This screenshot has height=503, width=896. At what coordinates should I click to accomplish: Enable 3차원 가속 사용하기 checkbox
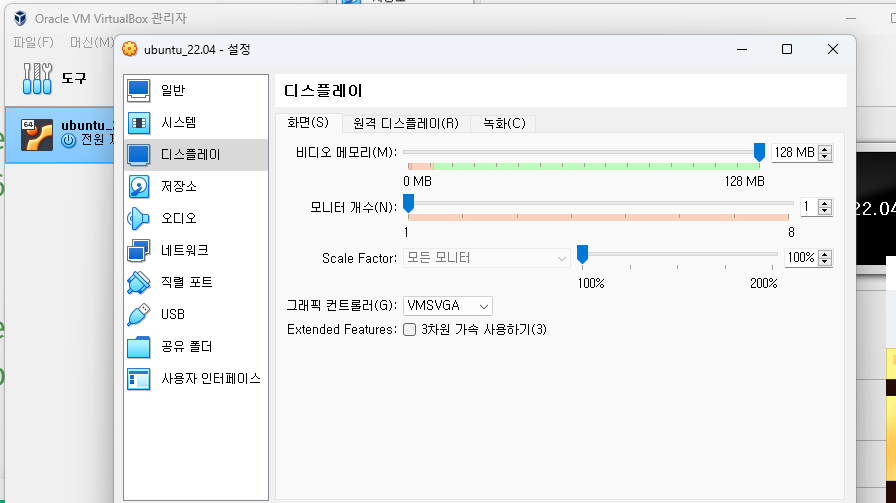coord(409,329)
